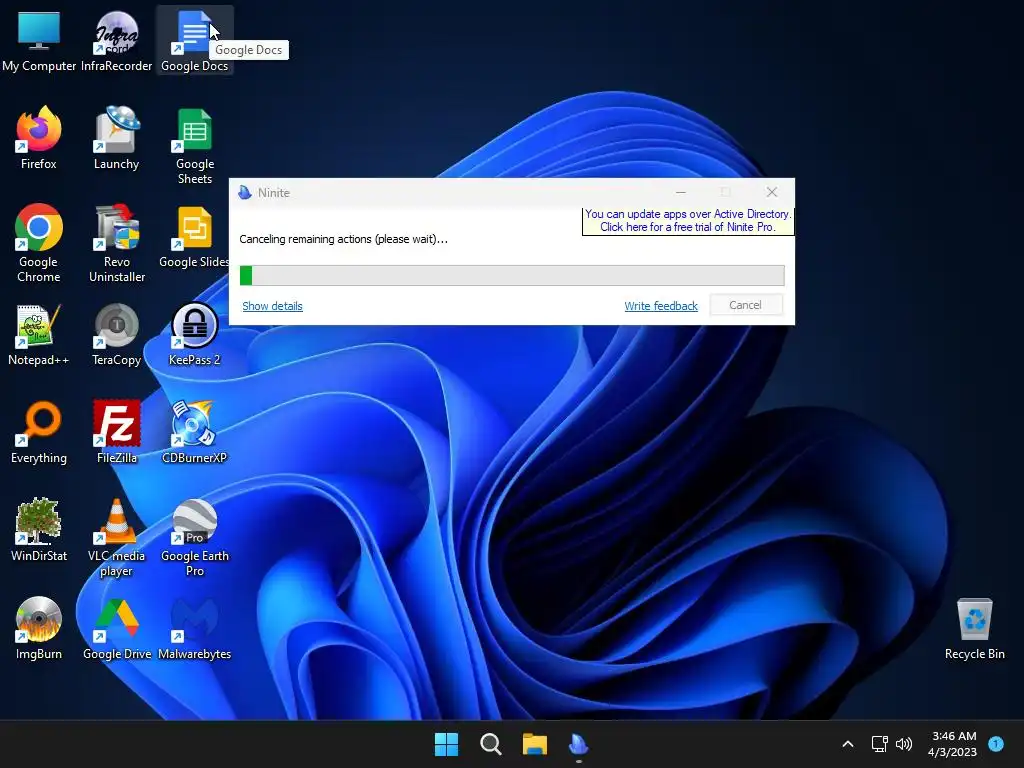Open the Windows Start menu
1024x768 pixels.
pos(447,744)
